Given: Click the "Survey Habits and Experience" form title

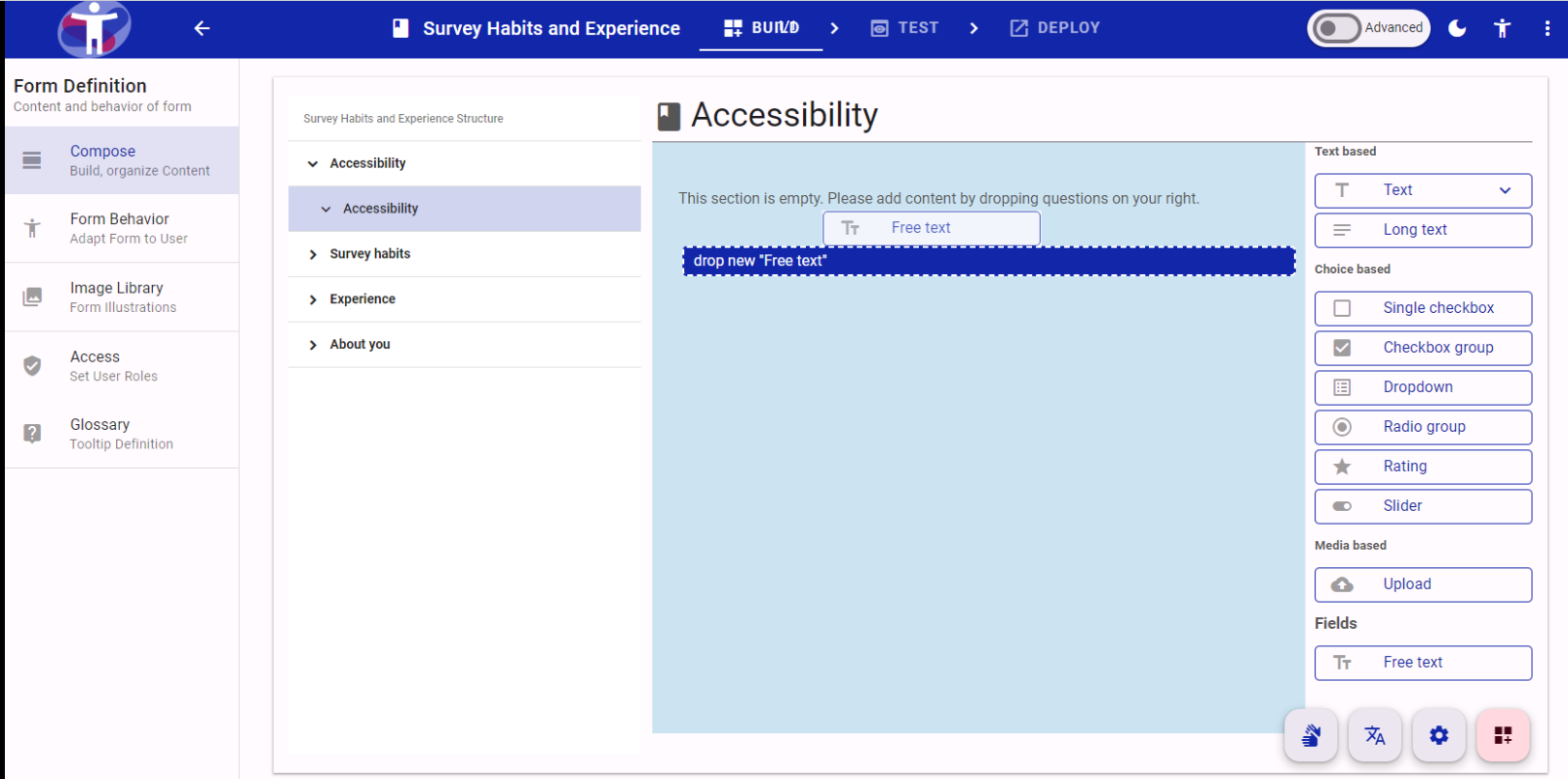Looking at the screenshot, I should (552, 28).
